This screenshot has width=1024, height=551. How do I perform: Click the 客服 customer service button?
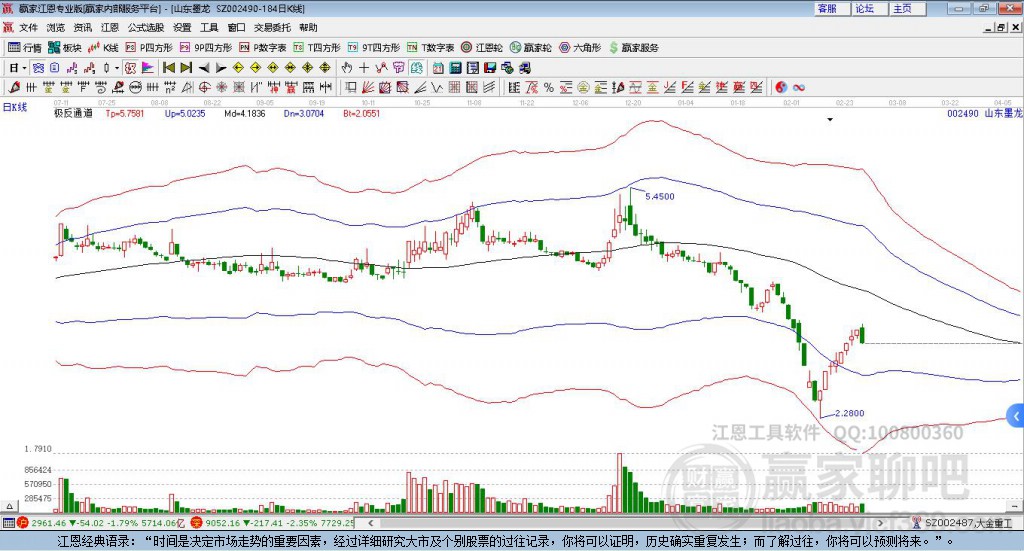click(832, 8)
